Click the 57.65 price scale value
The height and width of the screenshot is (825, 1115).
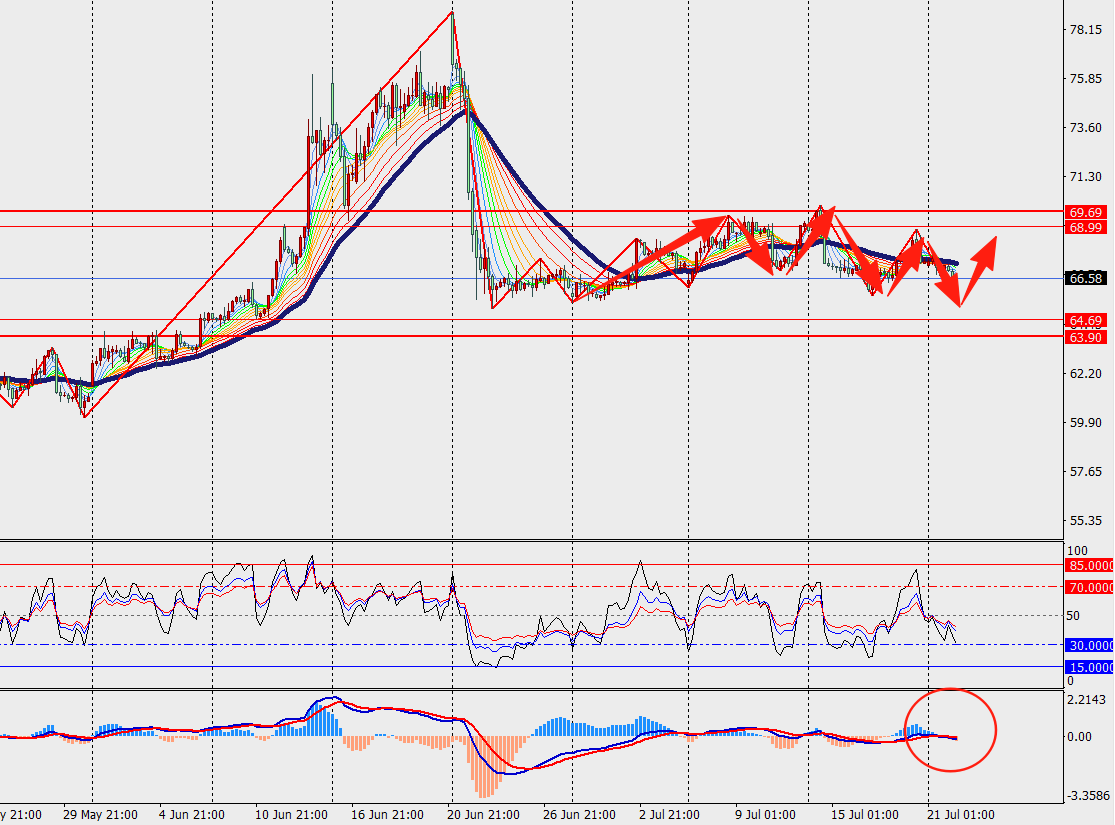click(1086, 472)
